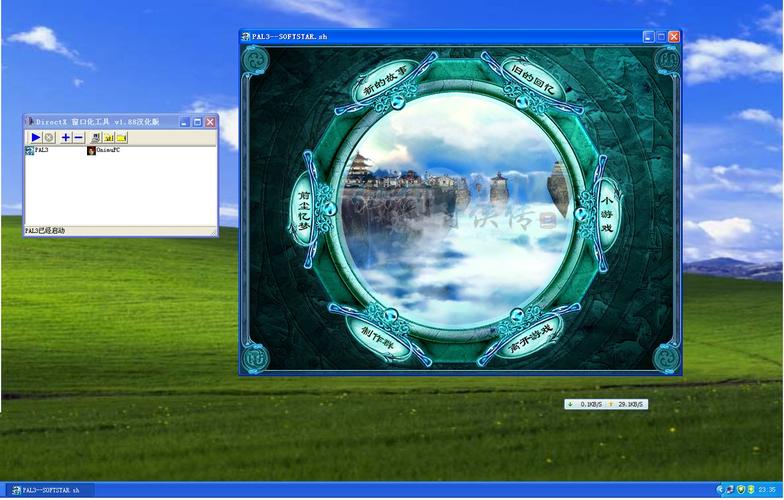Click the grey stop icon in toolbar
784x500 pixels.
click(49, 137)
